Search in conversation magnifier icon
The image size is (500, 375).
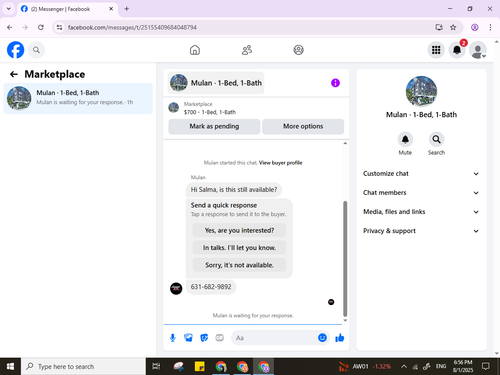[x=436, y=139]
